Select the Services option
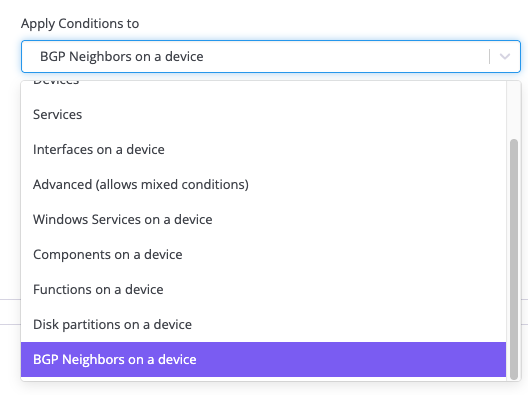The width and height of the screenshot is (528, 395). click(263, 114)
